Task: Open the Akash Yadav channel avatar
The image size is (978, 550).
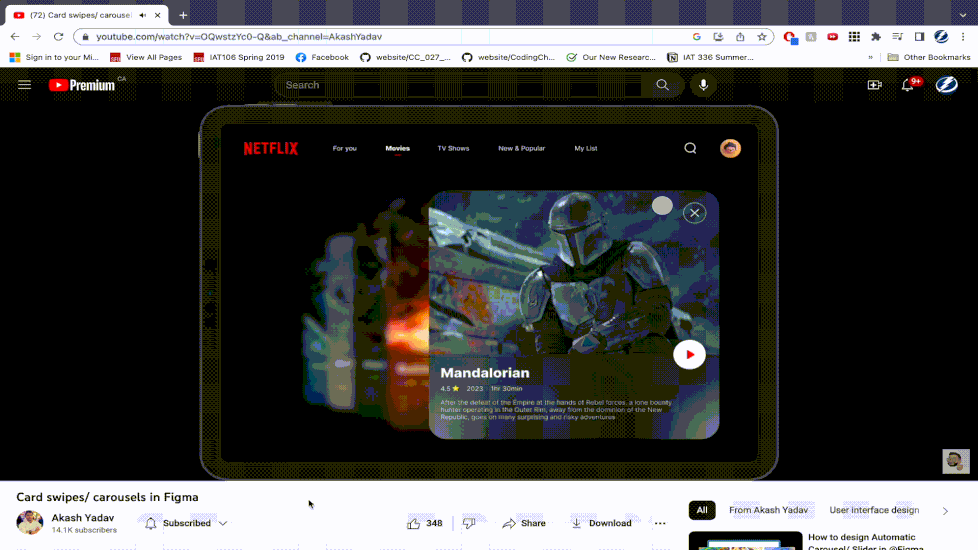Action: click(x=29, y=523)
